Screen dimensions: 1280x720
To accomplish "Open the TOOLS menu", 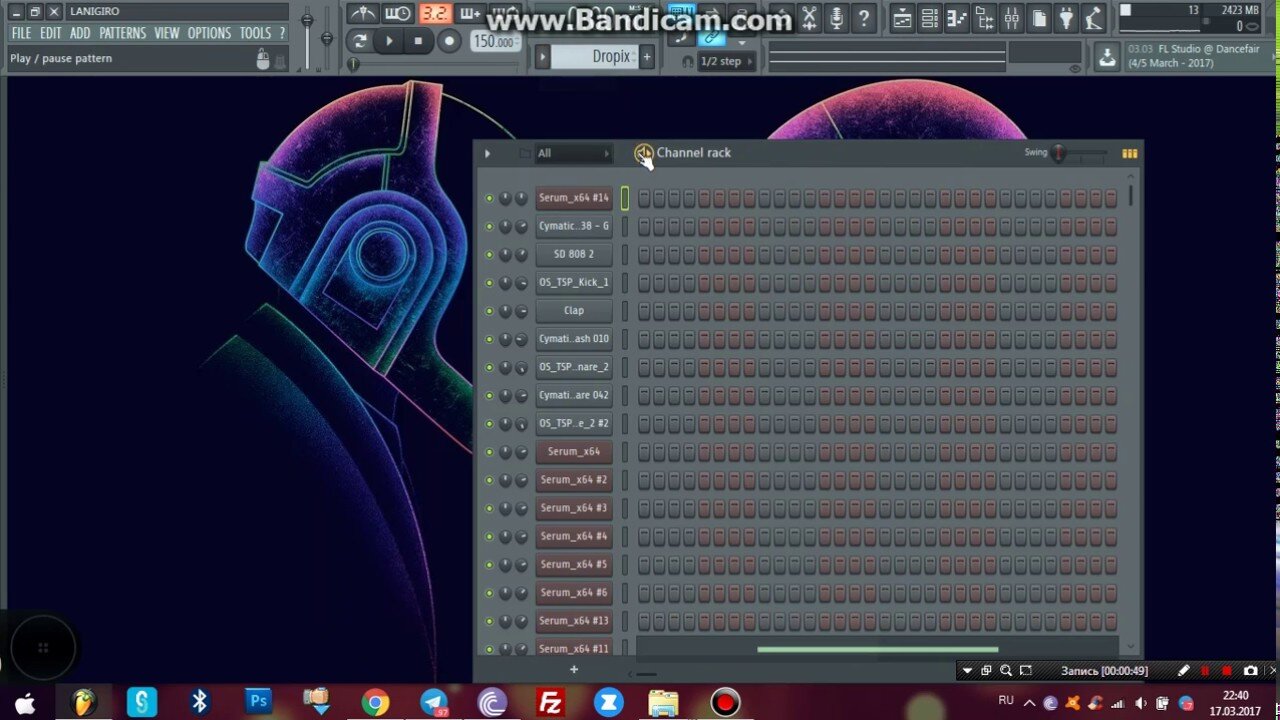I will pos(255,33).
